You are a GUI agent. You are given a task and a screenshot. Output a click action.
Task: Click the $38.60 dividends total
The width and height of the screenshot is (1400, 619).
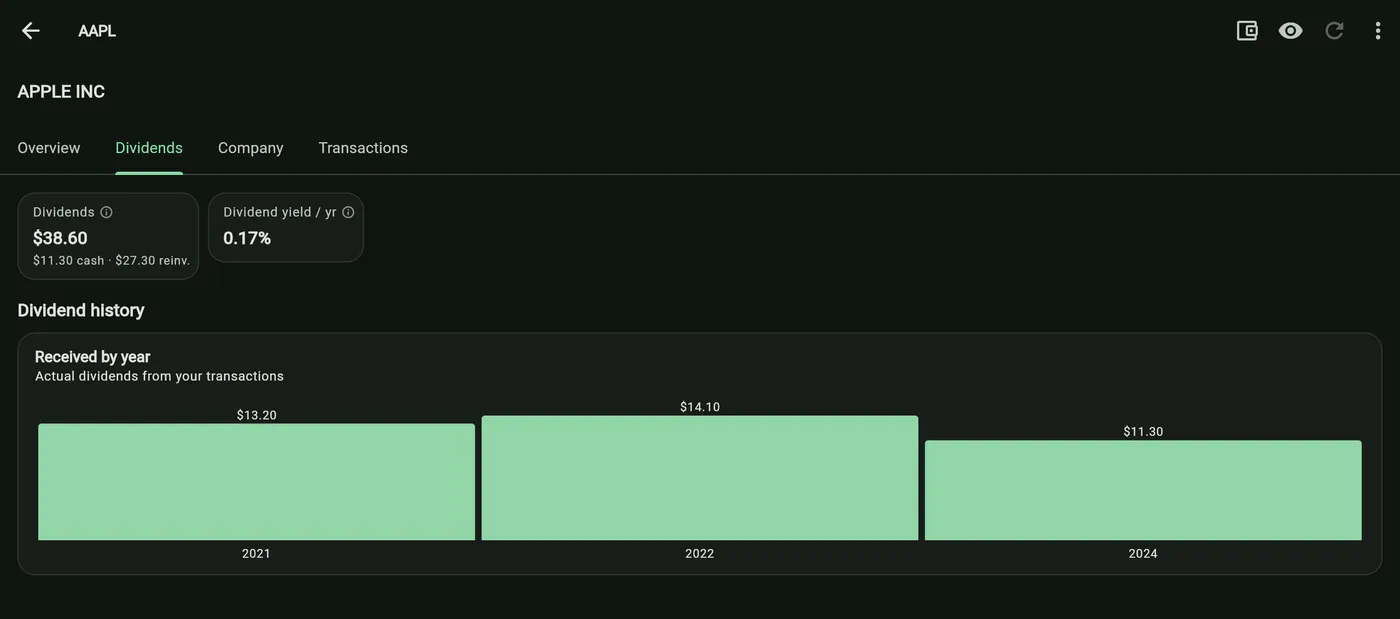tap(60, 238)
